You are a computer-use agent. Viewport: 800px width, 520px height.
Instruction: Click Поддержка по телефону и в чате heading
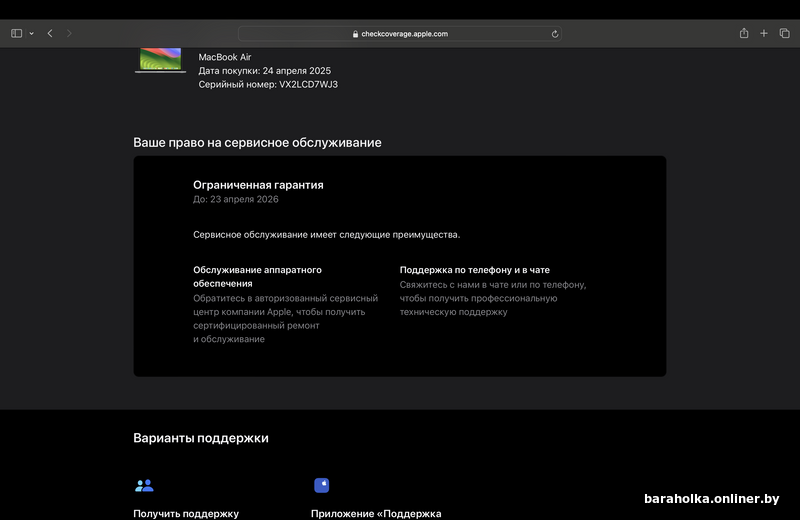tap(474, 269)
